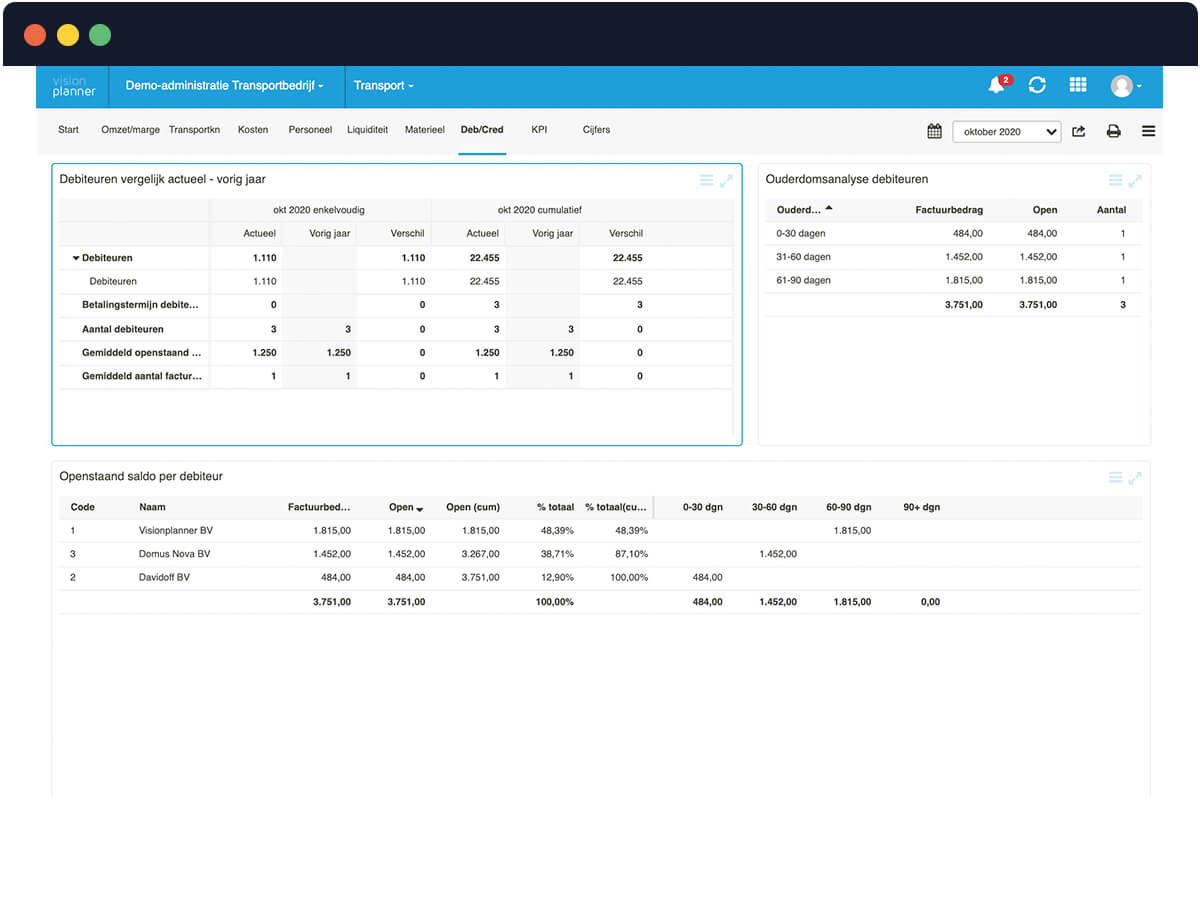Select the Deb/Cred tab
This screenshot has width=1200, height=900.
(x=482, y=130)
